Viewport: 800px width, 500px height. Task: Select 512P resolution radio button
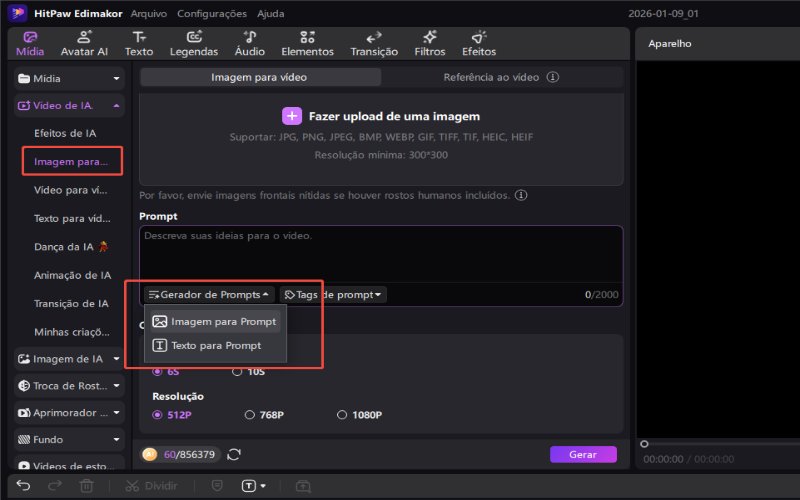point(158,415)
